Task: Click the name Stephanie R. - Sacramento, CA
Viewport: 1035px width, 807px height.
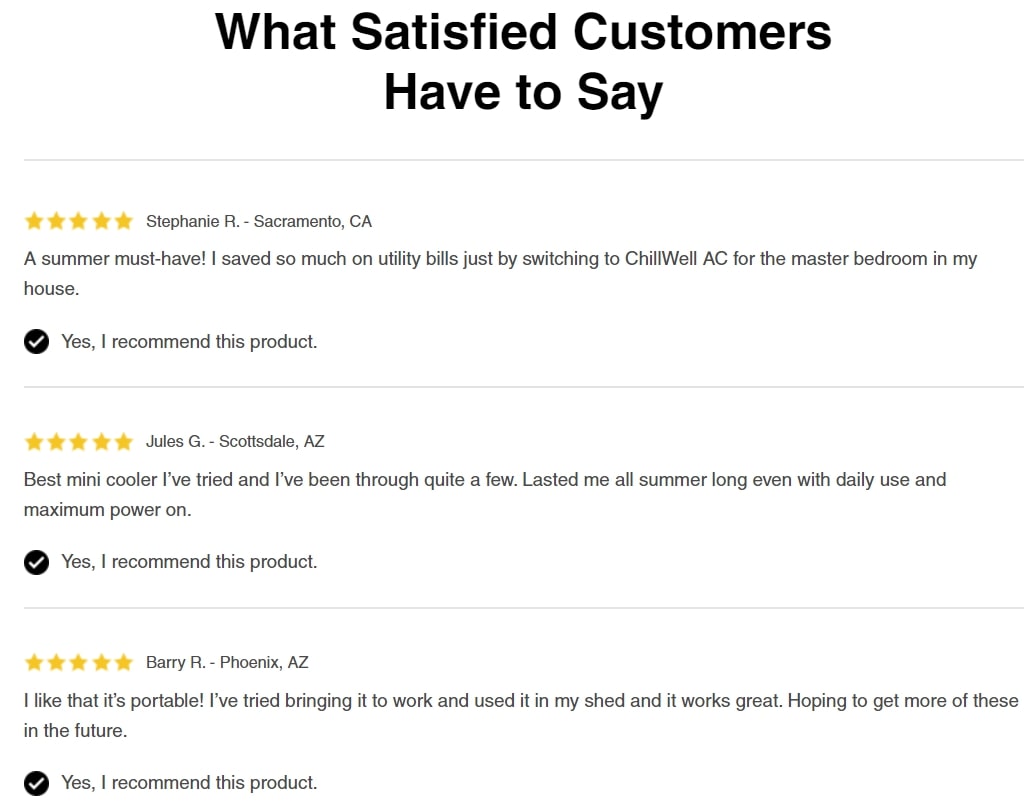Action: click(x=259, y=221)
